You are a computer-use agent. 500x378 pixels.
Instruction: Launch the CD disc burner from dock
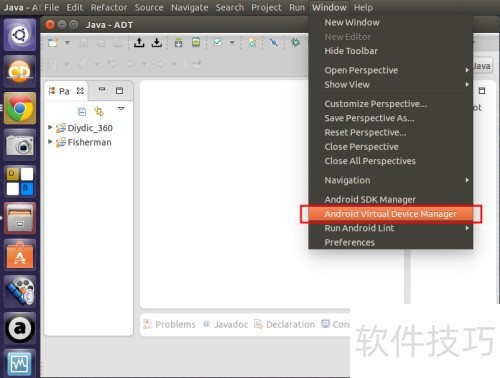(20, 71)
